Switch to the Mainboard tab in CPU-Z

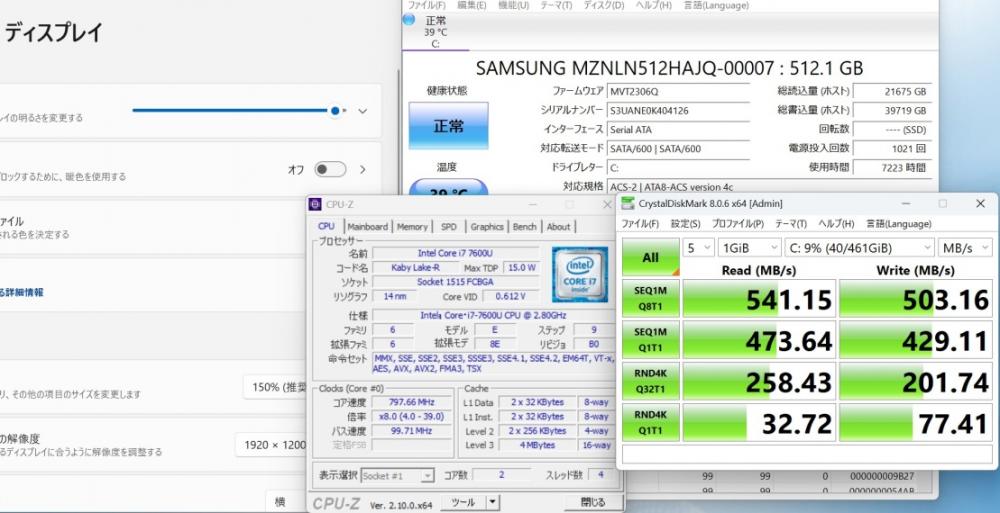[367, 227]
